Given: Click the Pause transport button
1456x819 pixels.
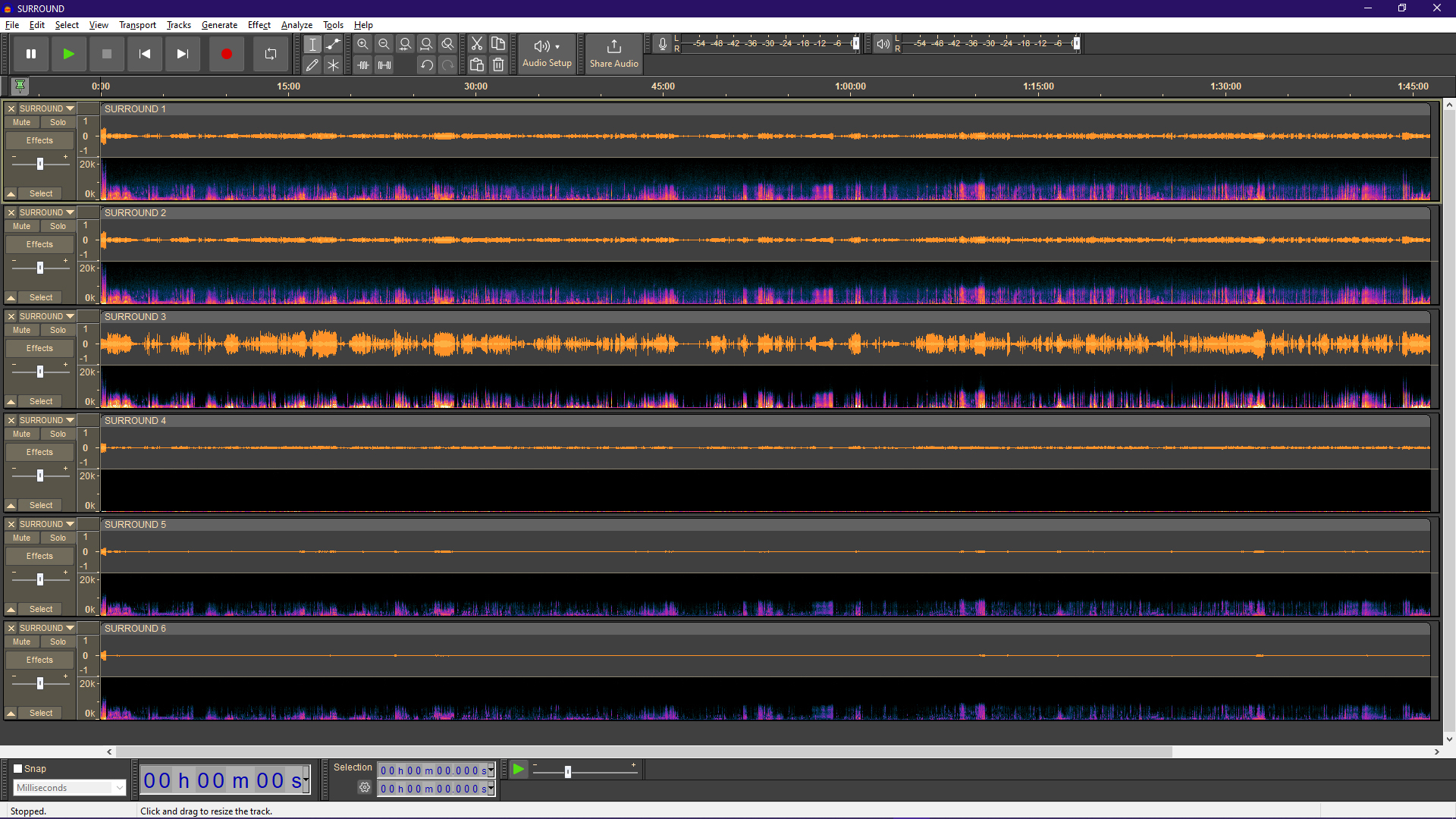Looking at the screenshot, I should [31, 54].
